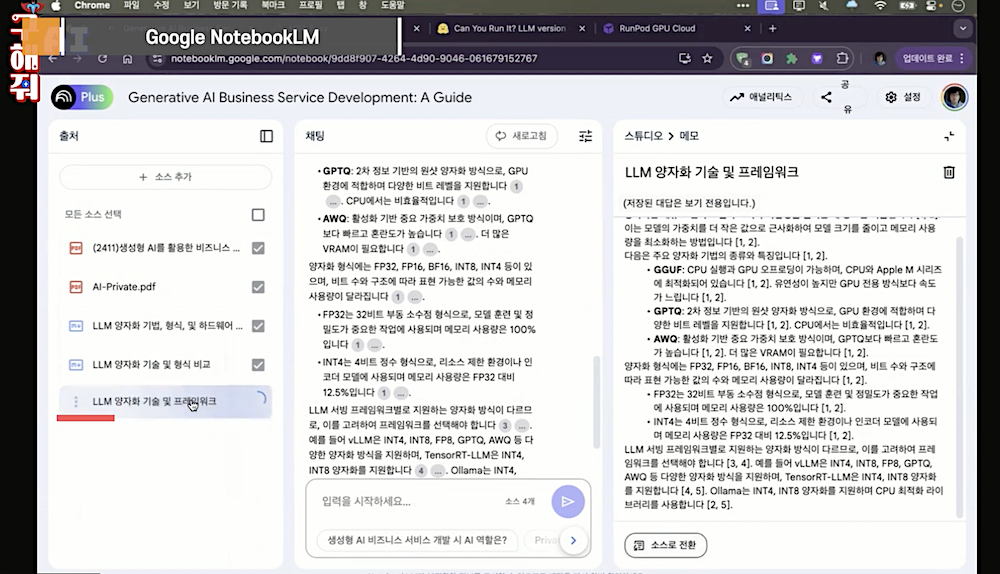Open the Chrome 파일 menu
Image resolution: width=1000 pixels, height=574 pixels.
(131, 5)
